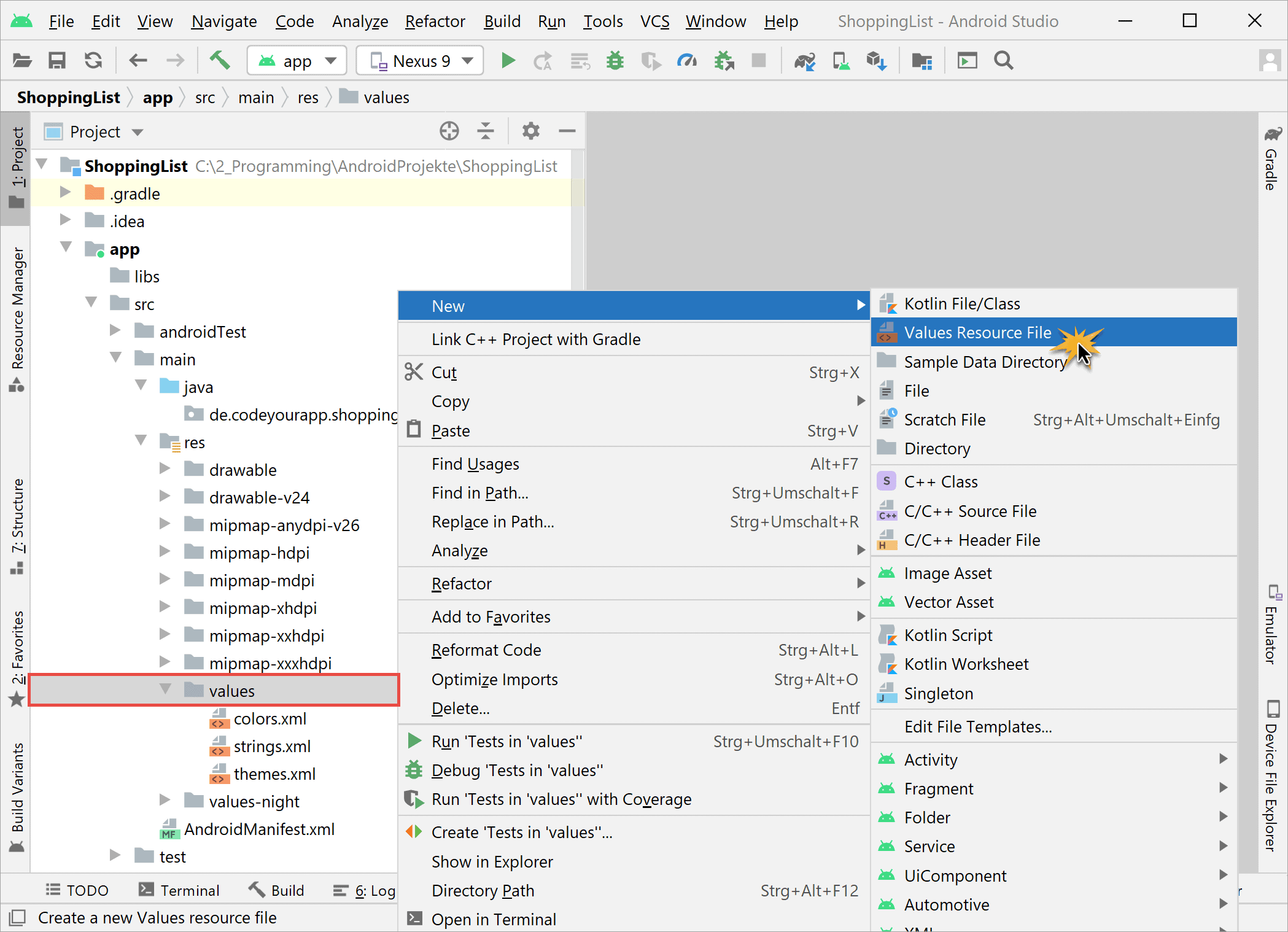Open the Emulator side tab
This screenshot has width=1288, height=932.
pos(1272,624)
